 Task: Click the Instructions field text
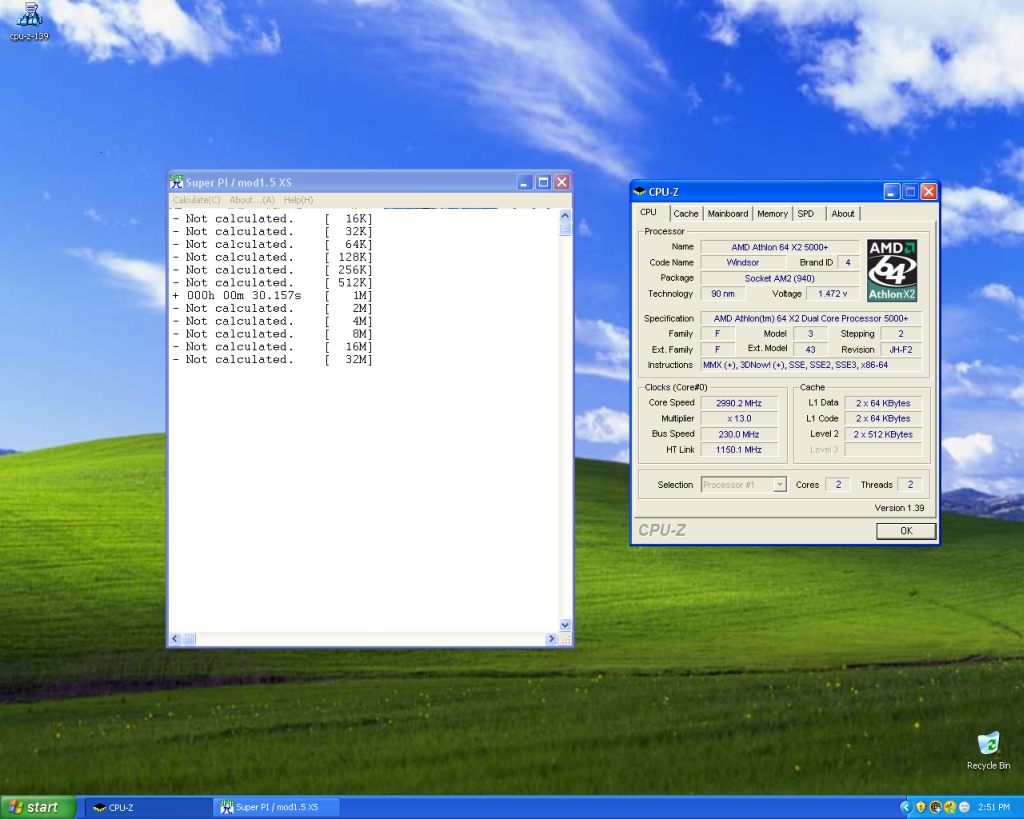810,365
